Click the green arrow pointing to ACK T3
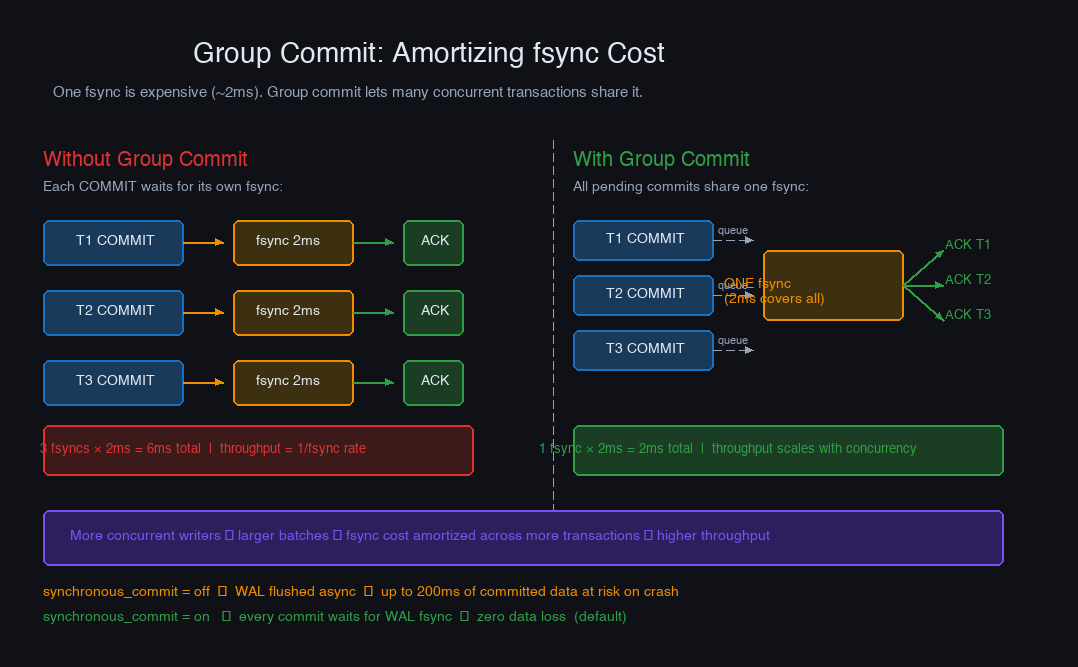 coord(924,304)
